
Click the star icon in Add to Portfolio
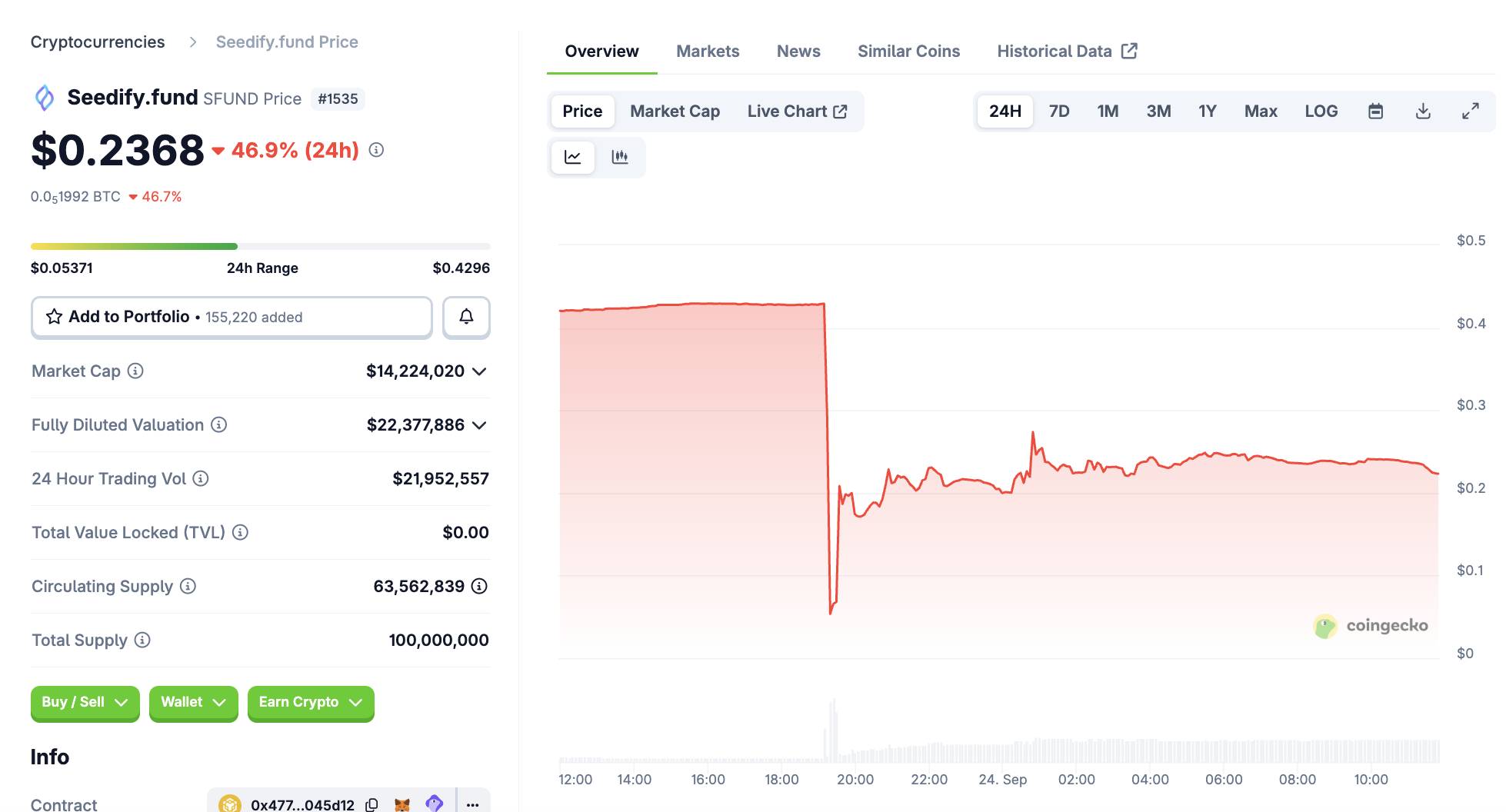tap(54, 317)
